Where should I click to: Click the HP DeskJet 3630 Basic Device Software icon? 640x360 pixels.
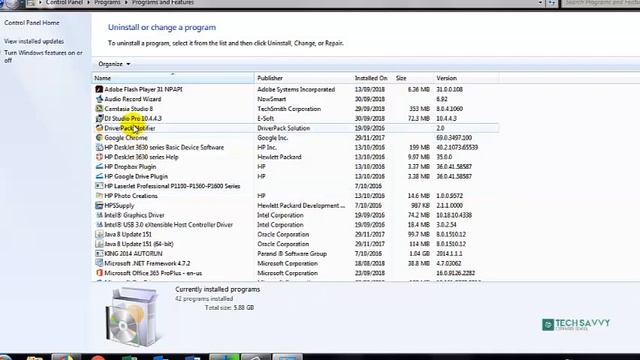pos(99,147)
